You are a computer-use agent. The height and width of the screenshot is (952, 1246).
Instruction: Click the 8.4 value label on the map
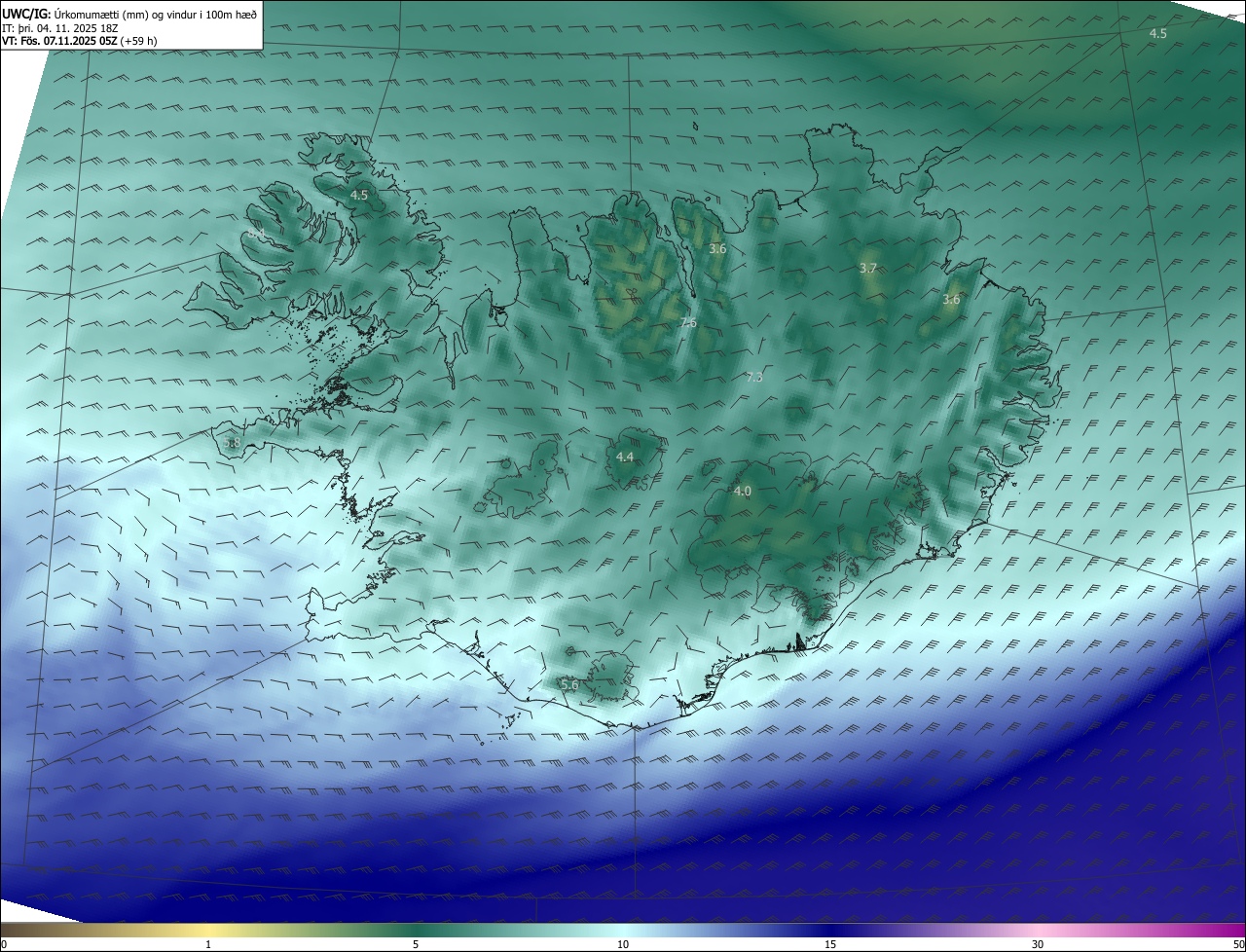255,233
